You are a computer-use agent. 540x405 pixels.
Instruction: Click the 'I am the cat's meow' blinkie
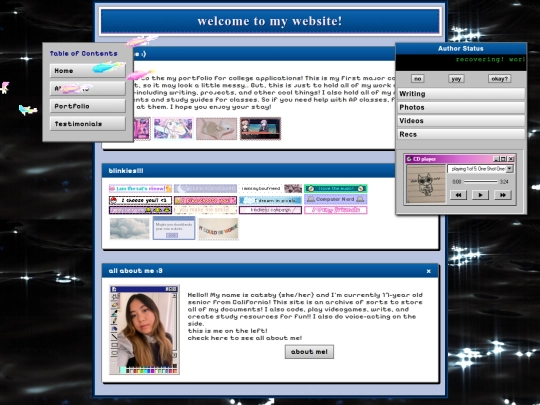click(x=140, y=188)
